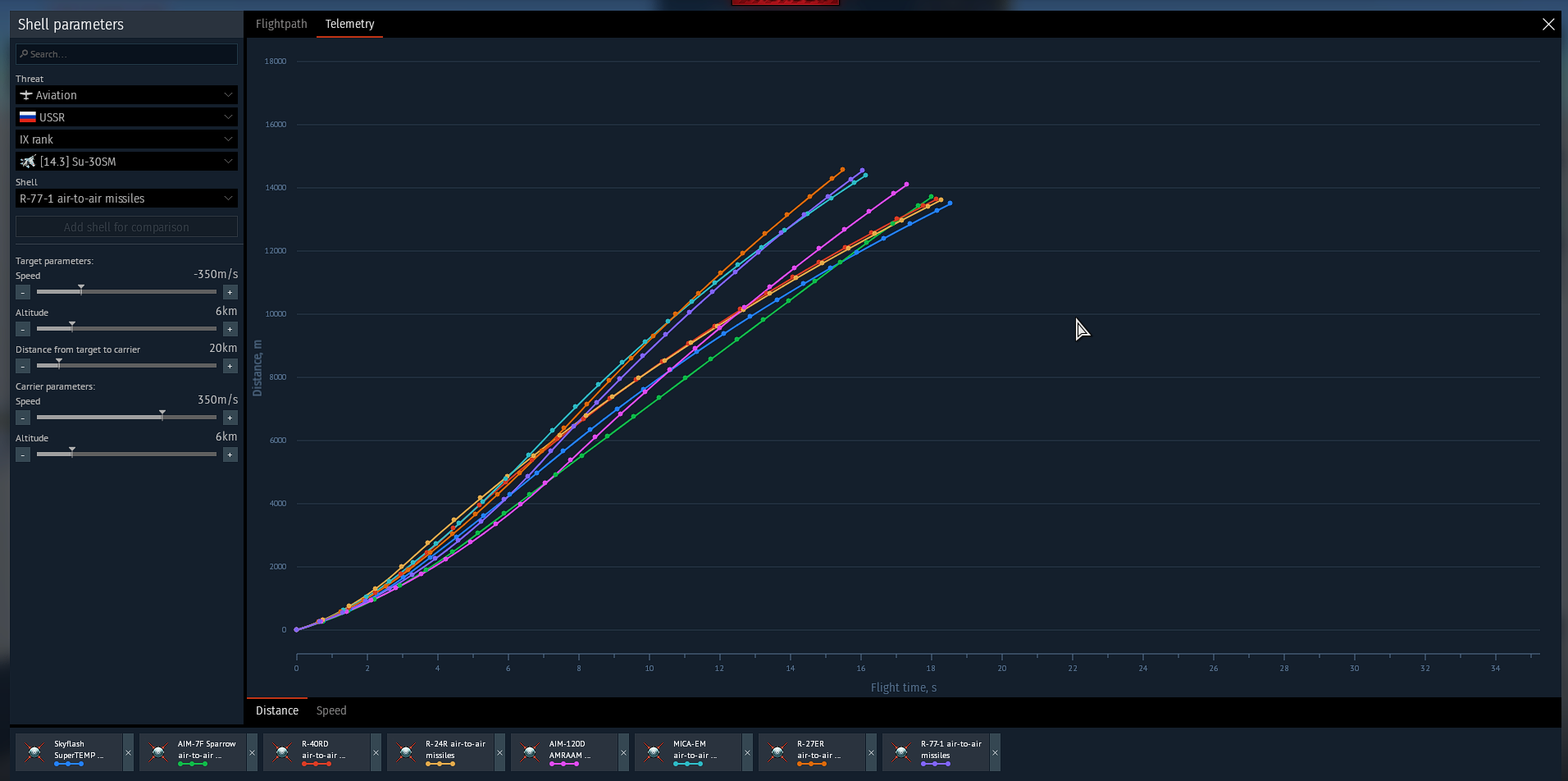Open the AIM-7F Sparrow comparison entry
Image resolution: width=1568 pixels, height=781 pixels.
193,752
